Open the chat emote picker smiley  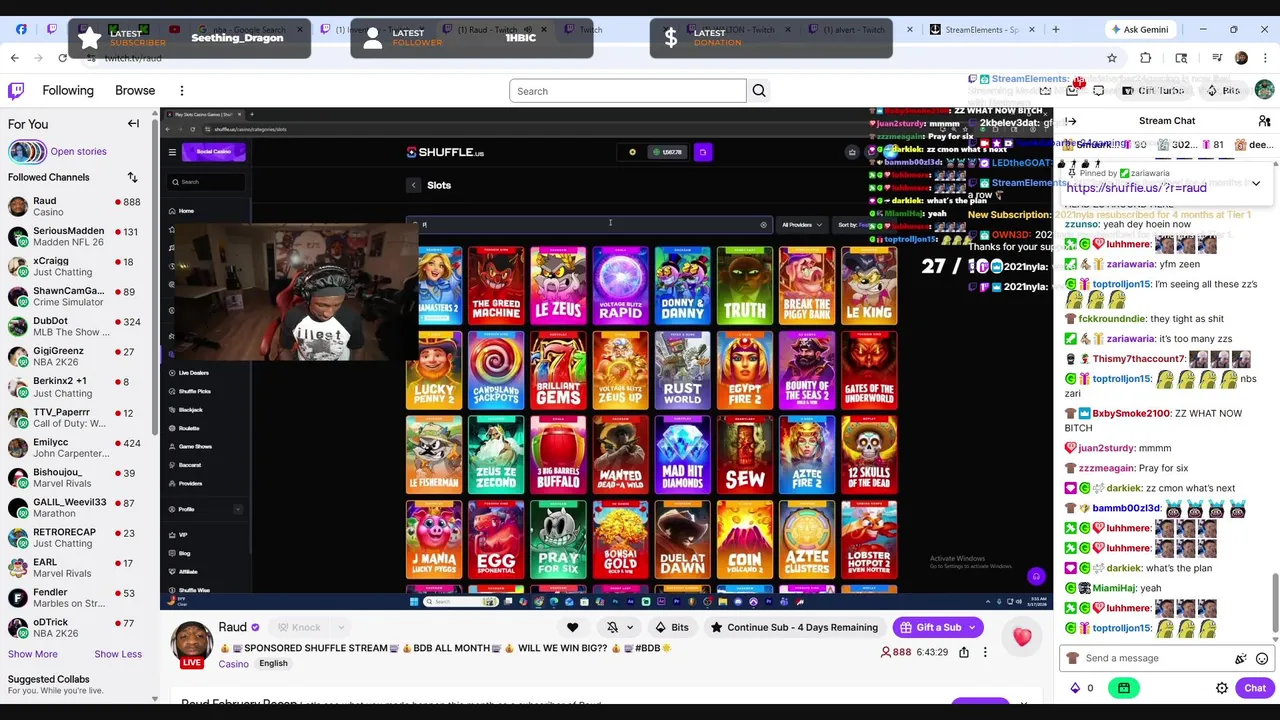[x=1262, y=658]
